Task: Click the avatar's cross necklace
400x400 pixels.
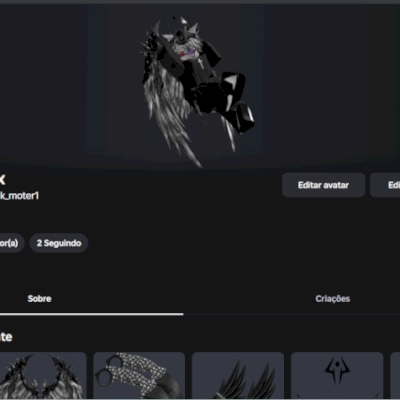Action: click(200, 63)
